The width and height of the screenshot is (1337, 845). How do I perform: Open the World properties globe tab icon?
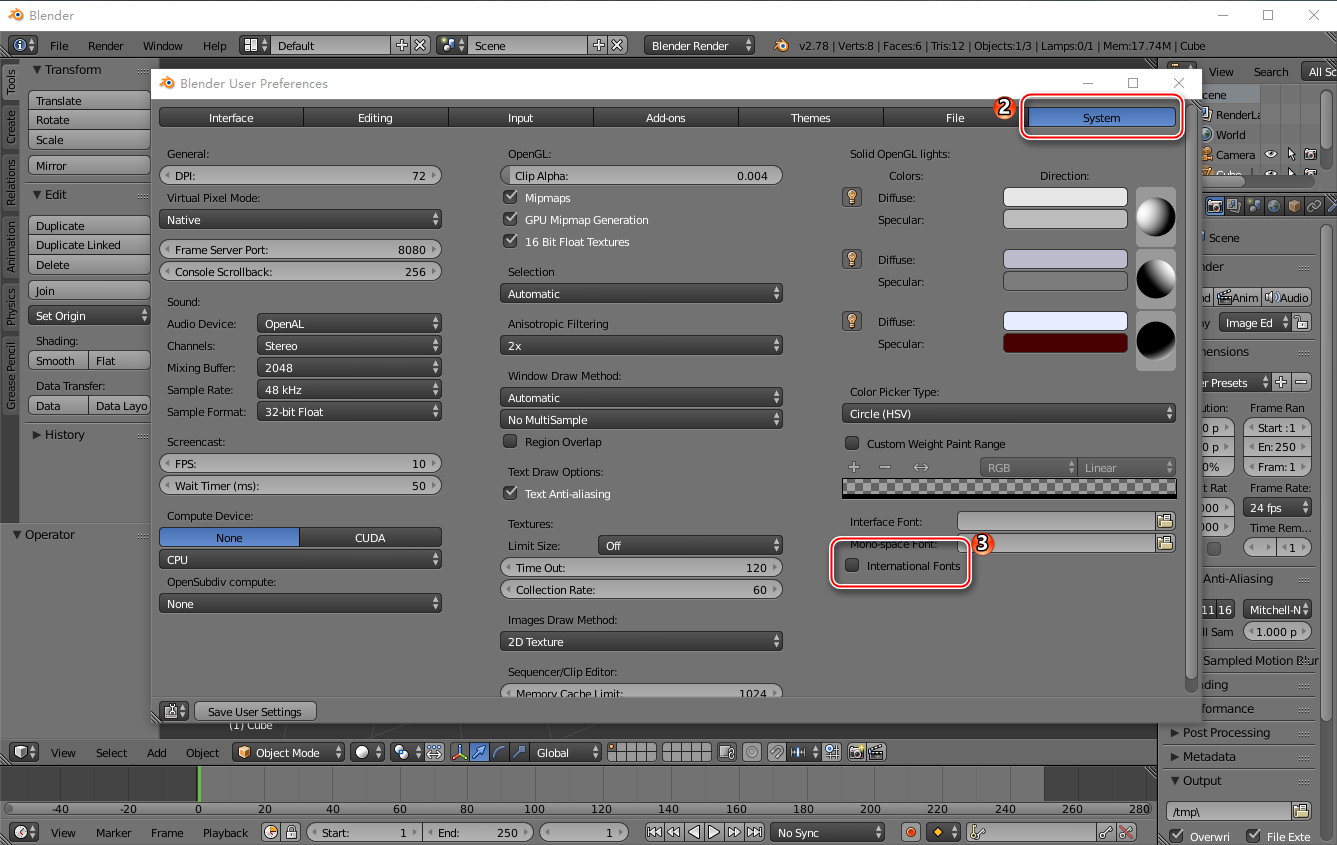(x=1275, y=206)
